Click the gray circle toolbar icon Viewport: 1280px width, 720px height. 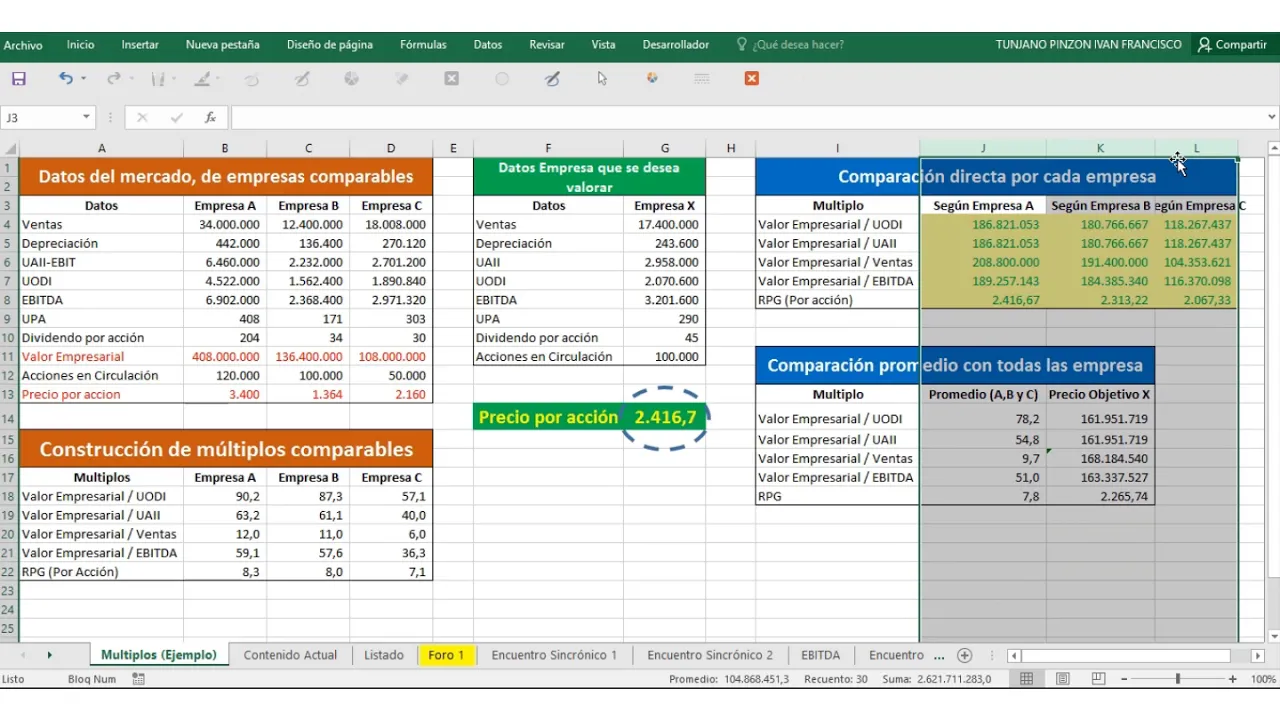click(502, 78)
